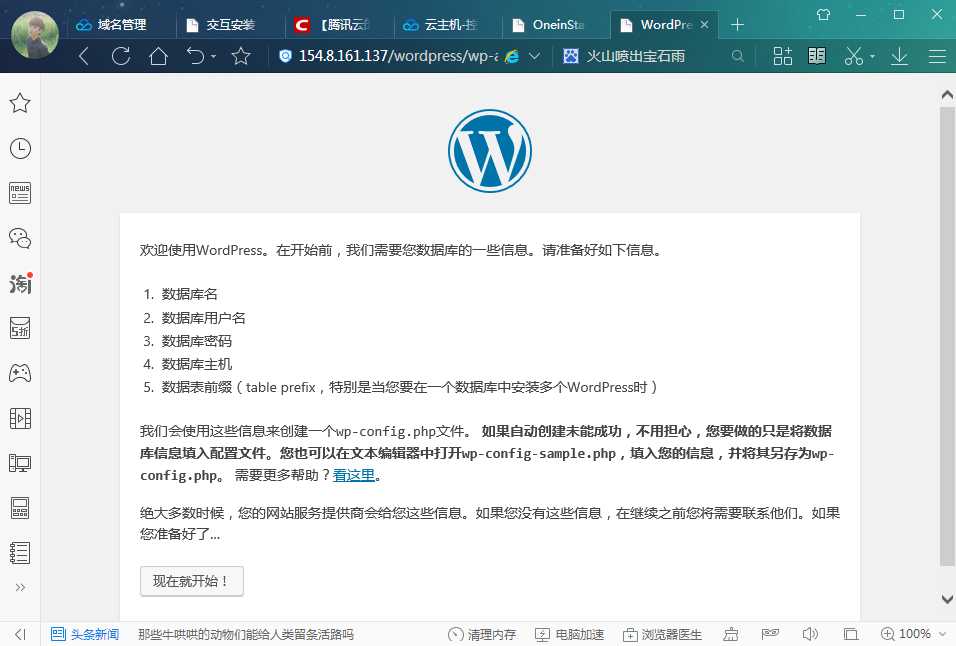Open the extensions grid icon
Image resolution: width=956 pixels, height=646 pixels.
[x=782, y=56]
